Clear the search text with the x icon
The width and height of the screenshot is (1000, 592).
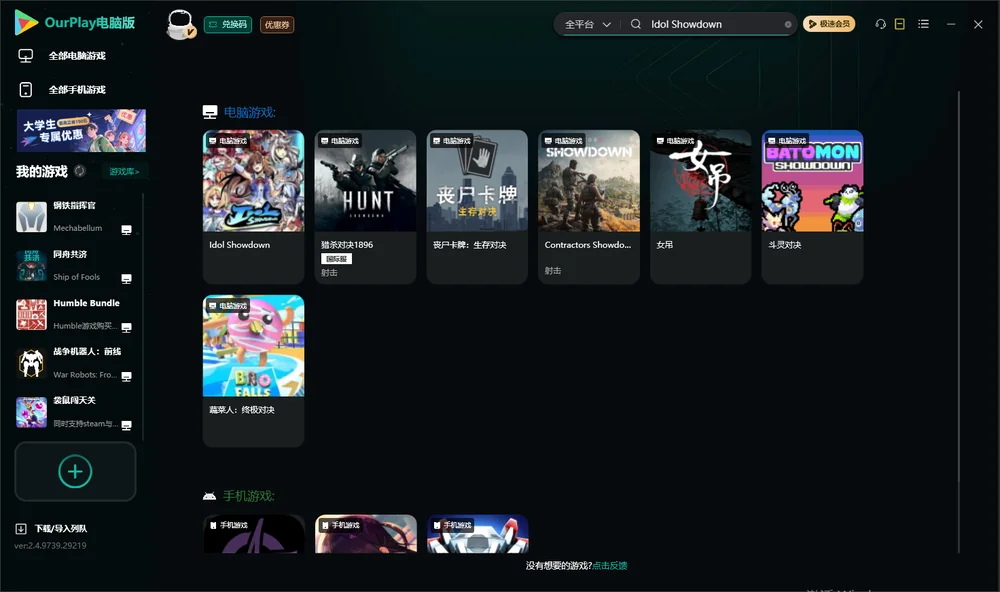(x=788, y=24)
